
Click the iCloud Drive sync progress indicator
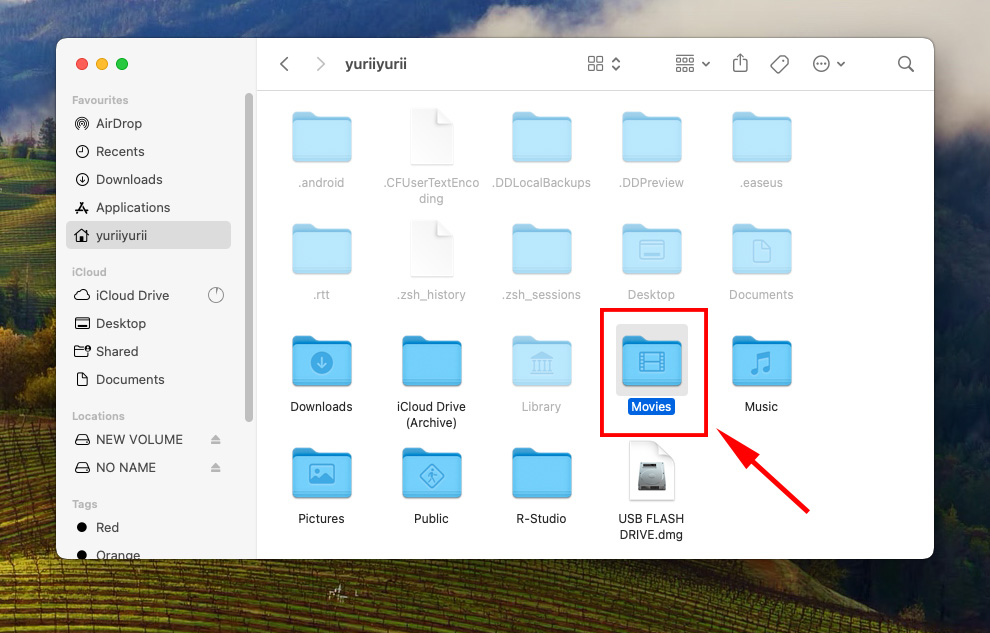click(x=216, y=295)
